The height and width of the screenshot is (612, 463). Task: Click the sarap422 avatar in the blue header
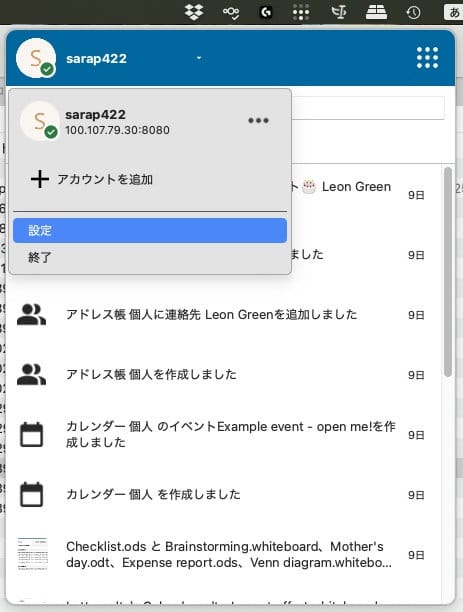click(36, 58)
